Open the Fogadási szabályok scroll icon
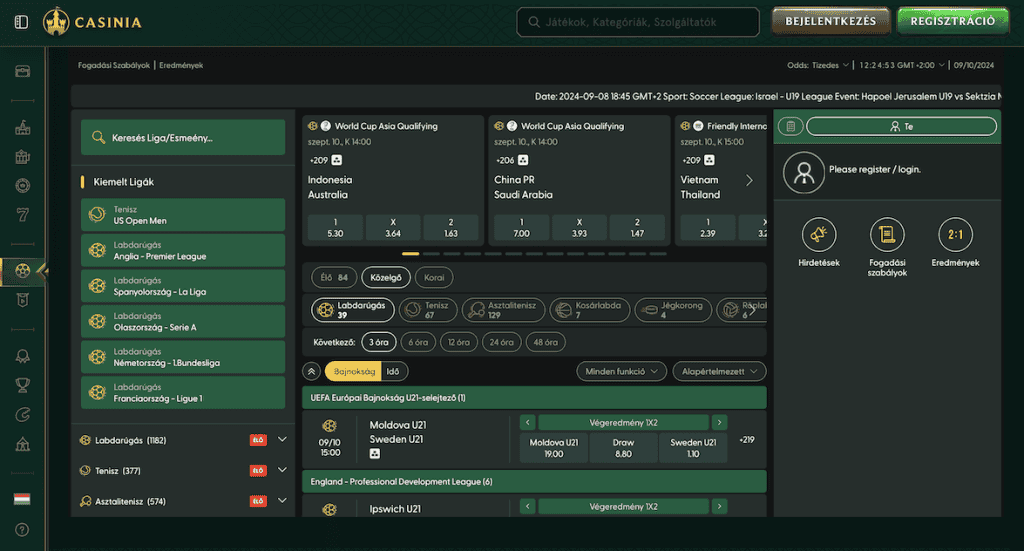The image size is (1024, 551). [887, 235]
